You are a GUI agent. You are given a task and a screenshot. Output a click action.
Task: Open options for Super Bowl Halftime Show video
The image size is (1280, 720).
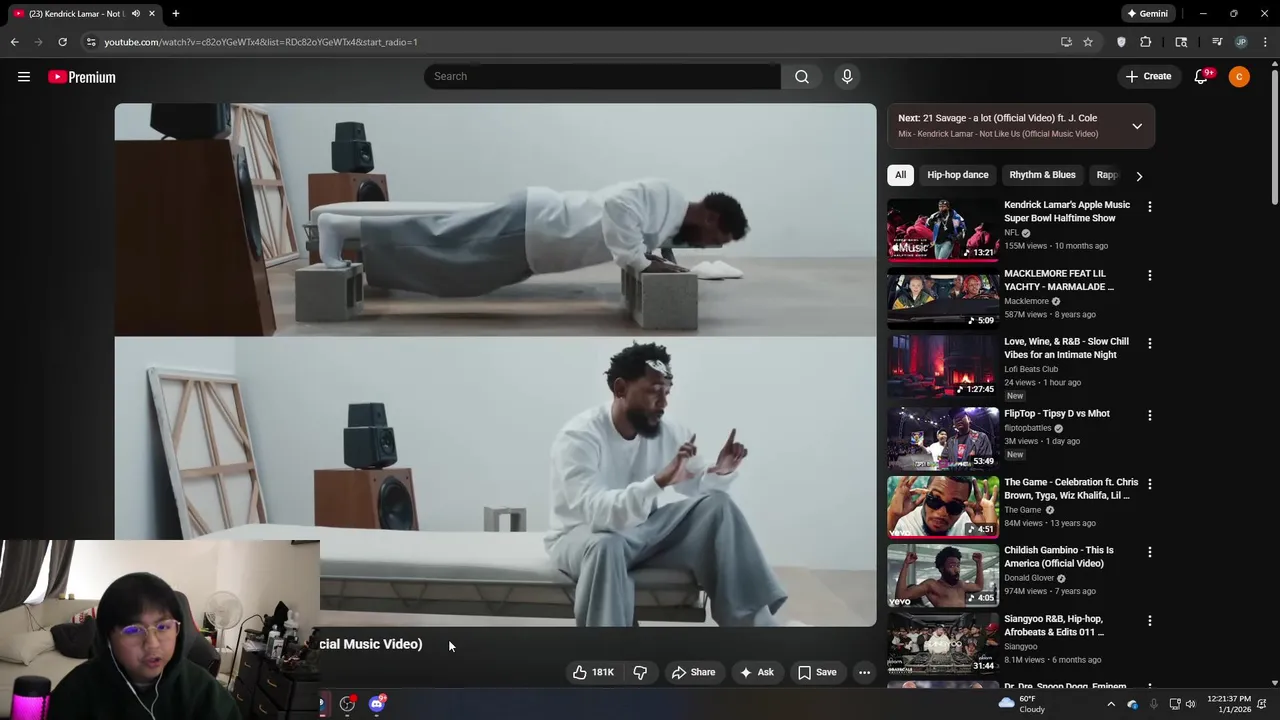coord(1150,207)
